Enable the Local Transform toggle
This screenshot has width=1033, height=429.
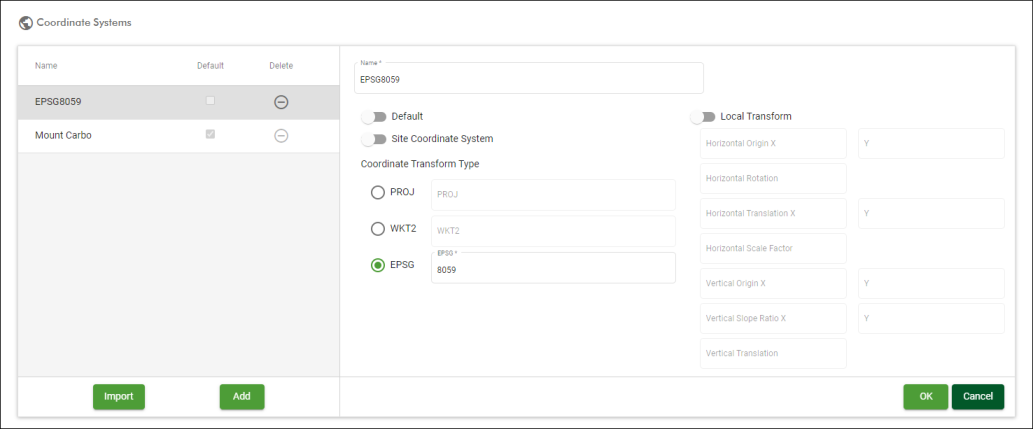pos(703,117)
